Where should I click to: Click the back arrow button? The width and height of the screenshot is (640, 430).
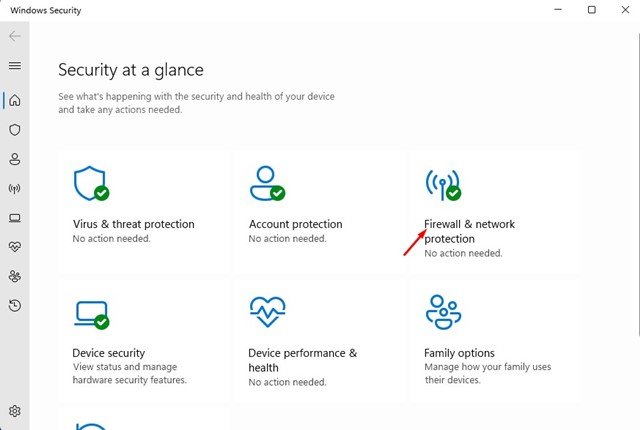15,36
